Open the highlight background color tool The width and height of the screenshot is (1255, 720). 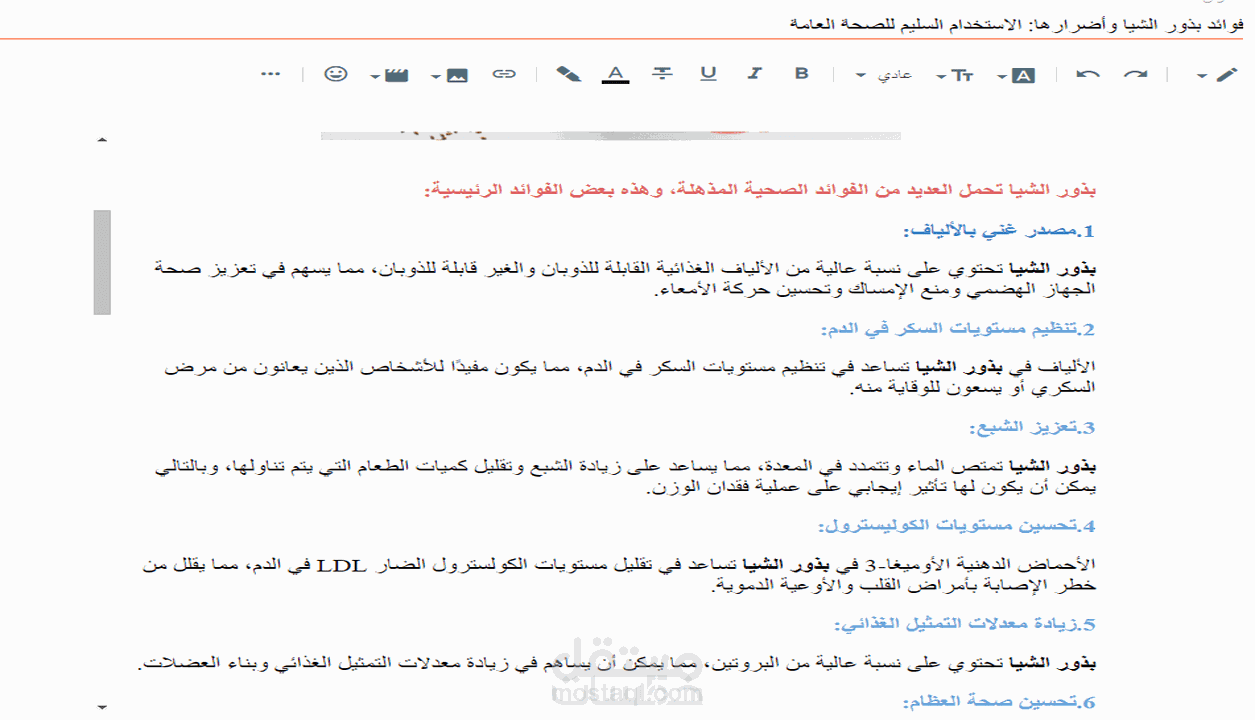tap(568, 74)
